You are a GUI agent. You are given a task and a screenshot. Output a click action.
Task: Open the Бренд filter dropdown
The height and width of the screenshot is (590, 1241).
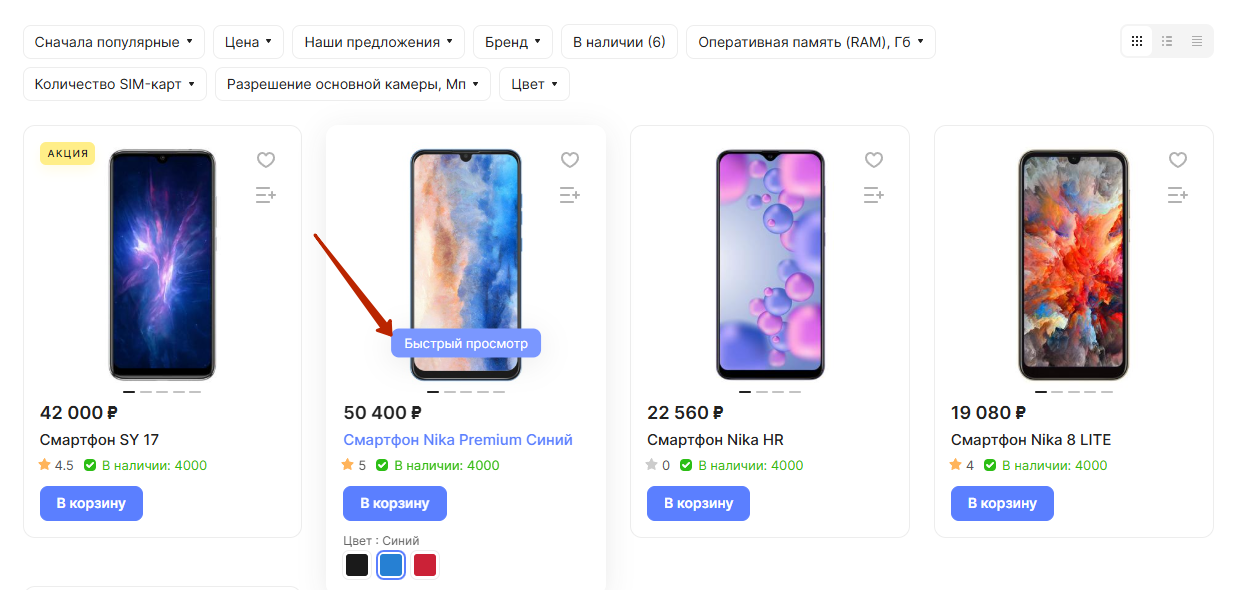point(513,42)
